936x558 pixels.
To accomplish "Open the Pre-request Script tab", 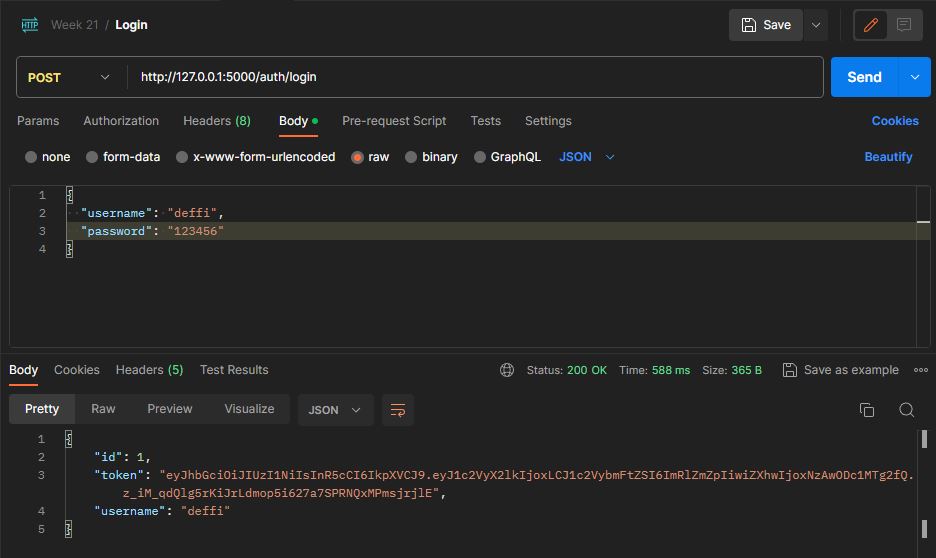I will pyautogui.click(x=394, y=121).
